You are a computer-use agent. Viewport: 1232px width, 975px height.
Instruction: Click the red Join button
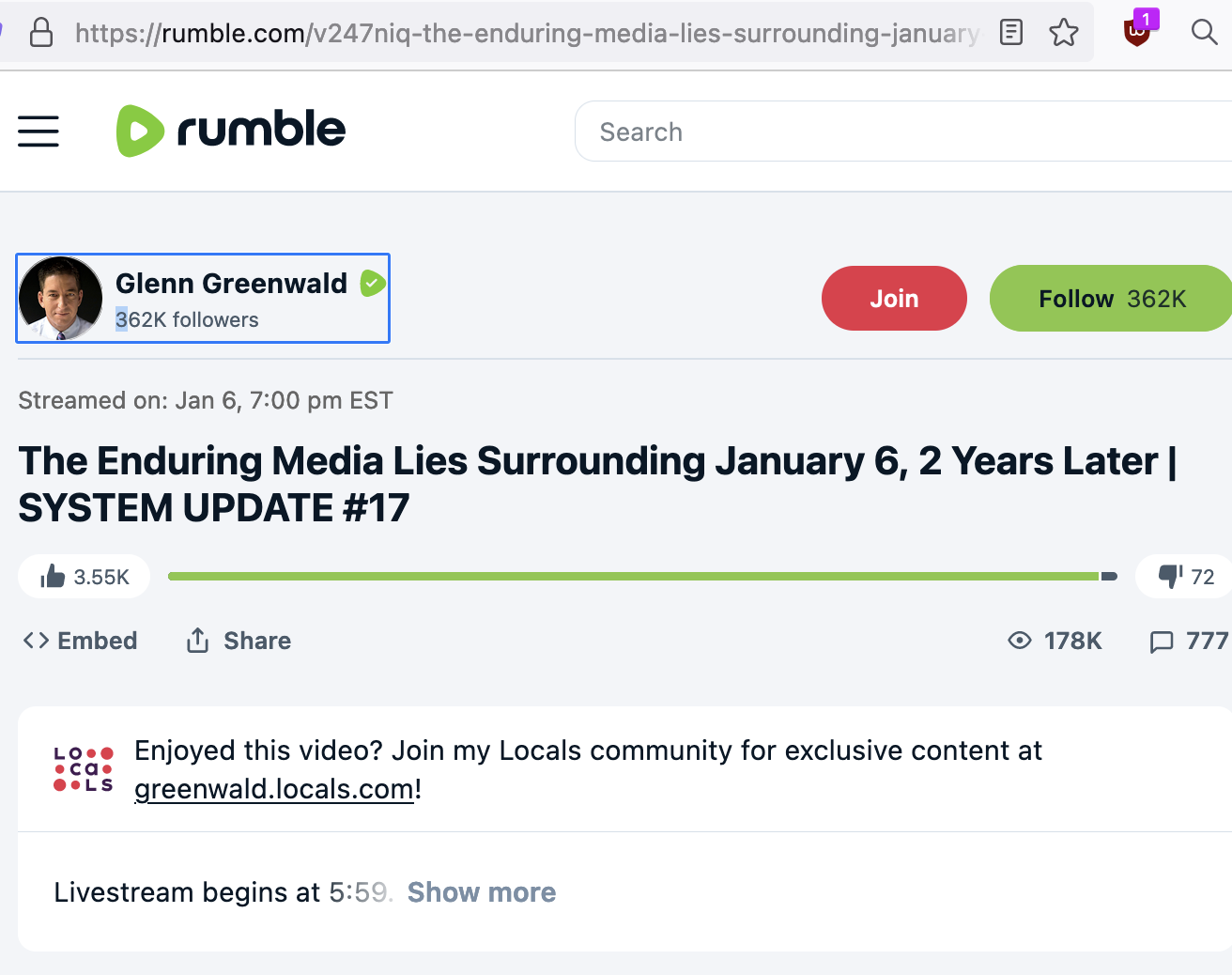pyautogui.click(x=894, y=299)
